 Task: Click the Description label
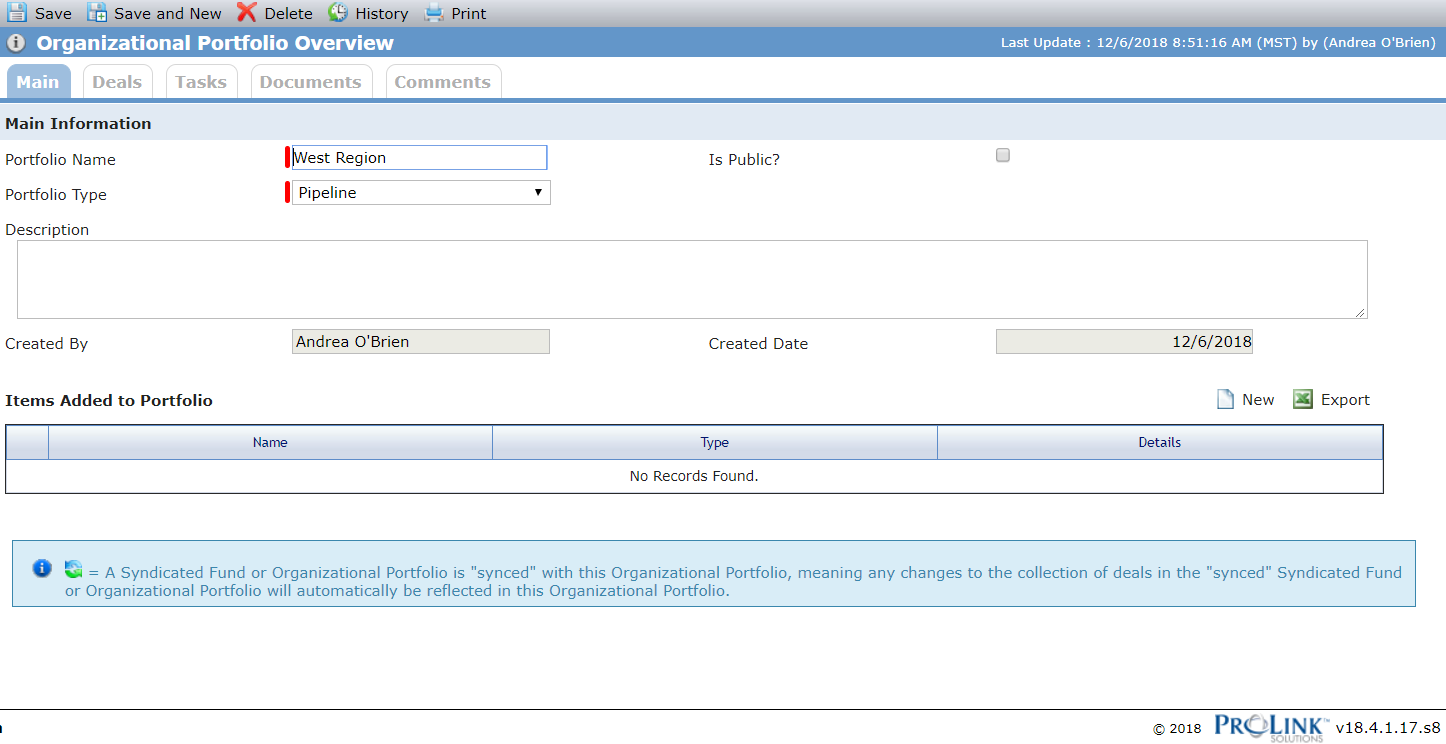[x=47, y=230]
